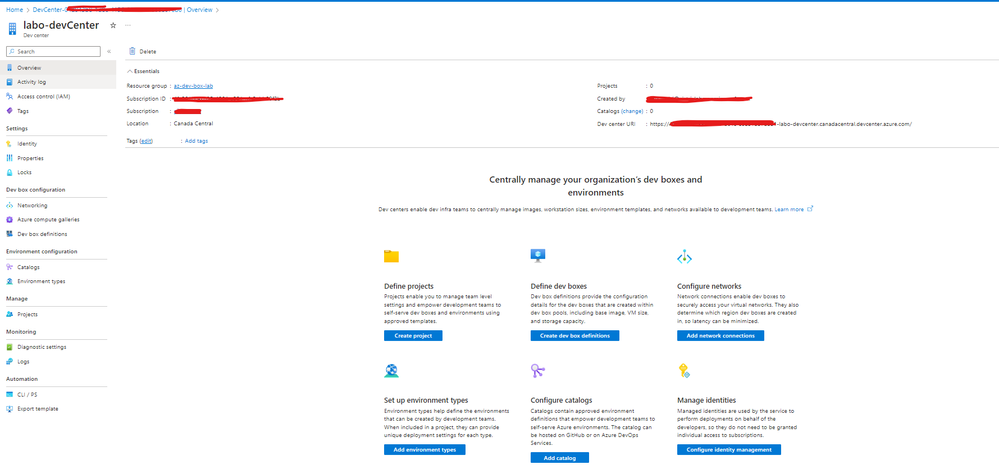The image size is (999, 473).
Task: Click the Catalogs sidebar icon
Action: click(x=10, y=267)
